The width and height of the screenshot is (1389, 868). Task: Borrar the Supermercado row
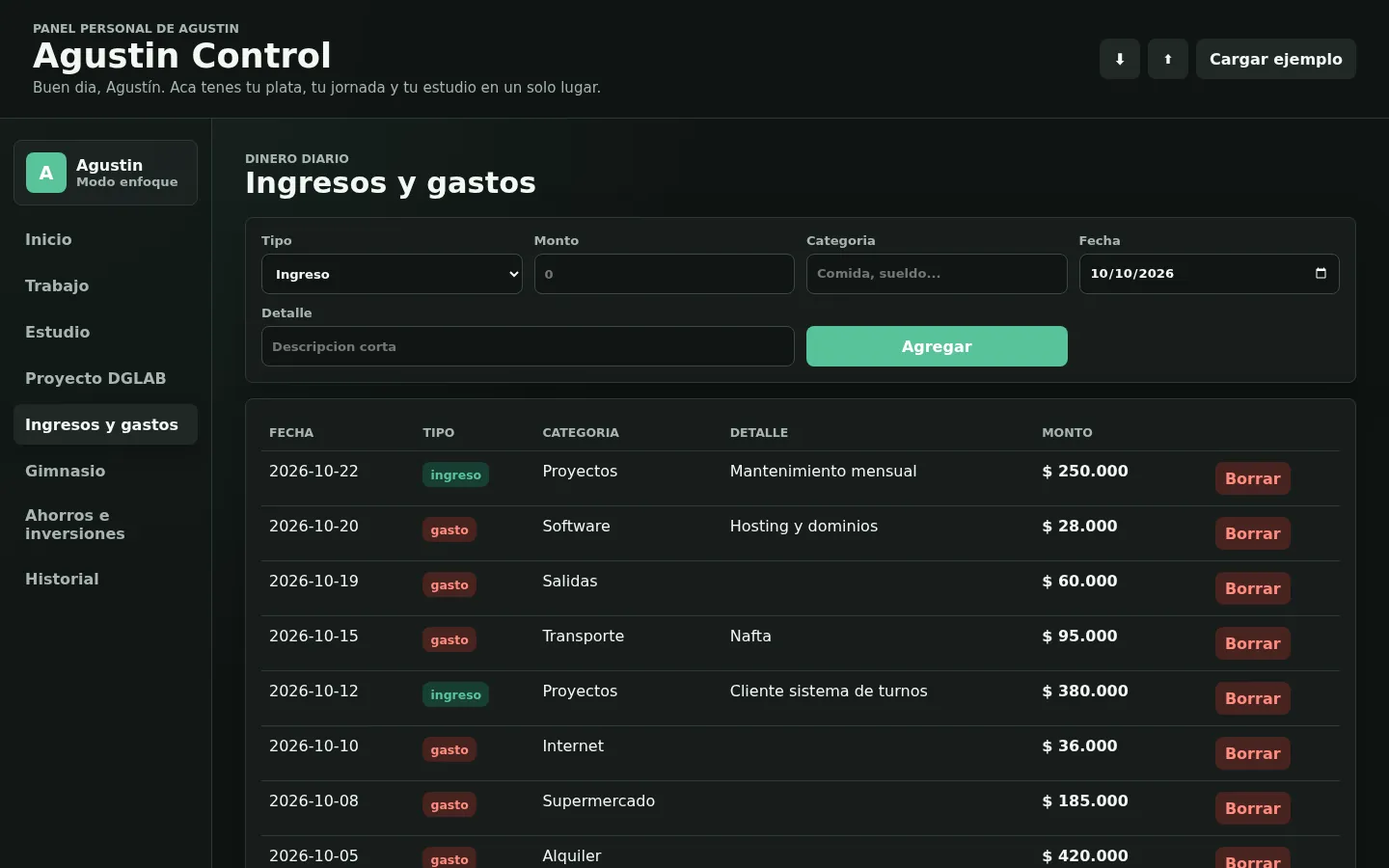click(1252, 808)
